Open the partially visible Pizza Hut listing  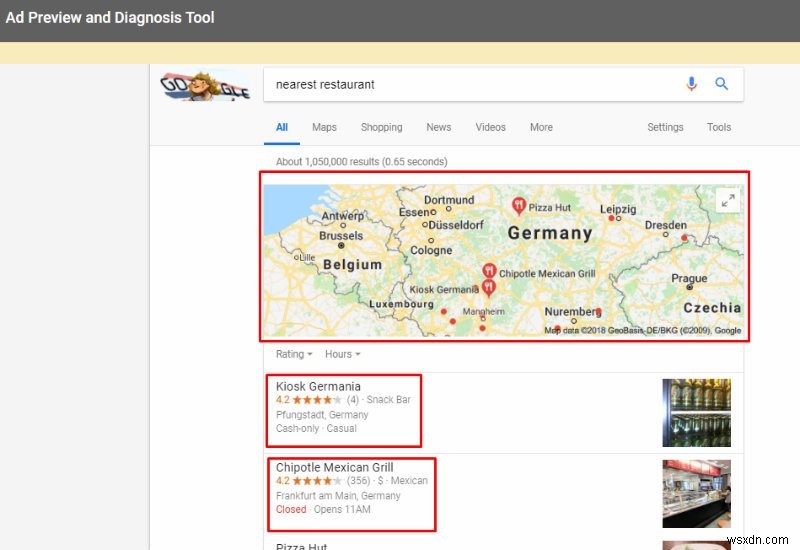click(x=301, y=546)
